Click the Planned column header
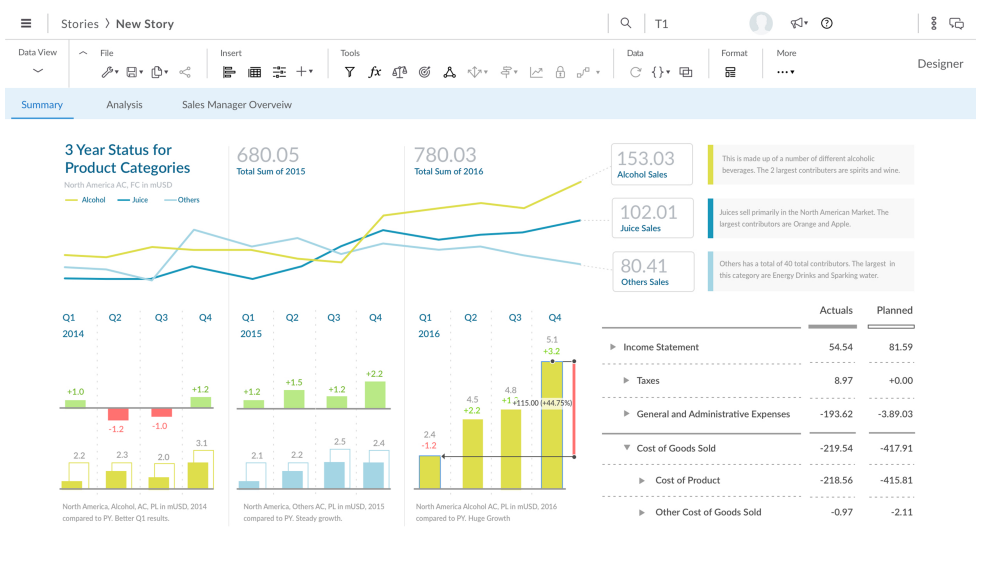 coord(894,310)
